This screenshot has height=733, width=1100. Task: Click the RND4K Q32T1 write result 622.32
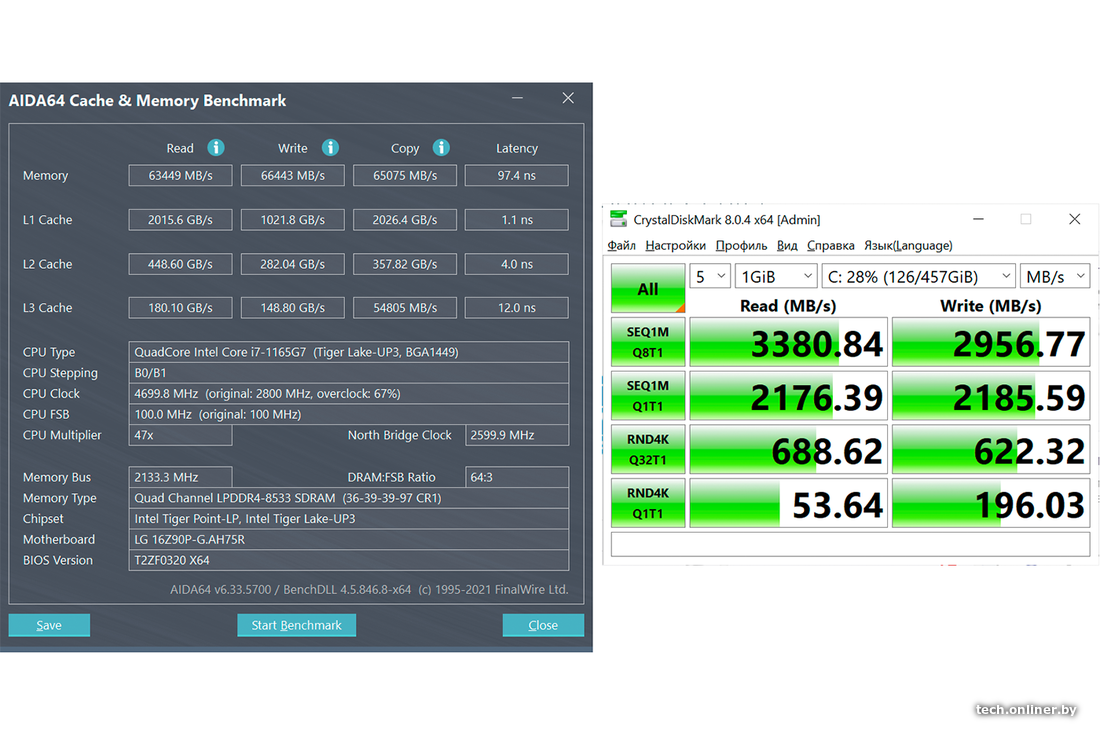tap(991, 450)
